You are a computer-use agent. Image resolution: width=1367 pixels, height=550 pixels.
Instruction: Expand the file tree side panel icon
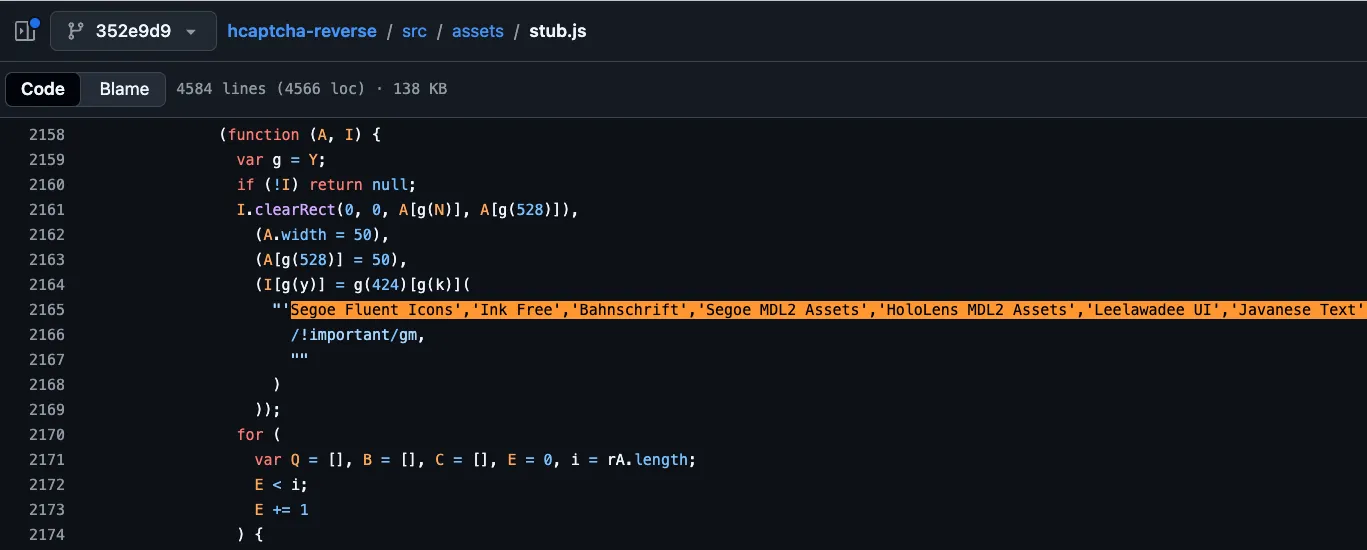tap(25, 31)
